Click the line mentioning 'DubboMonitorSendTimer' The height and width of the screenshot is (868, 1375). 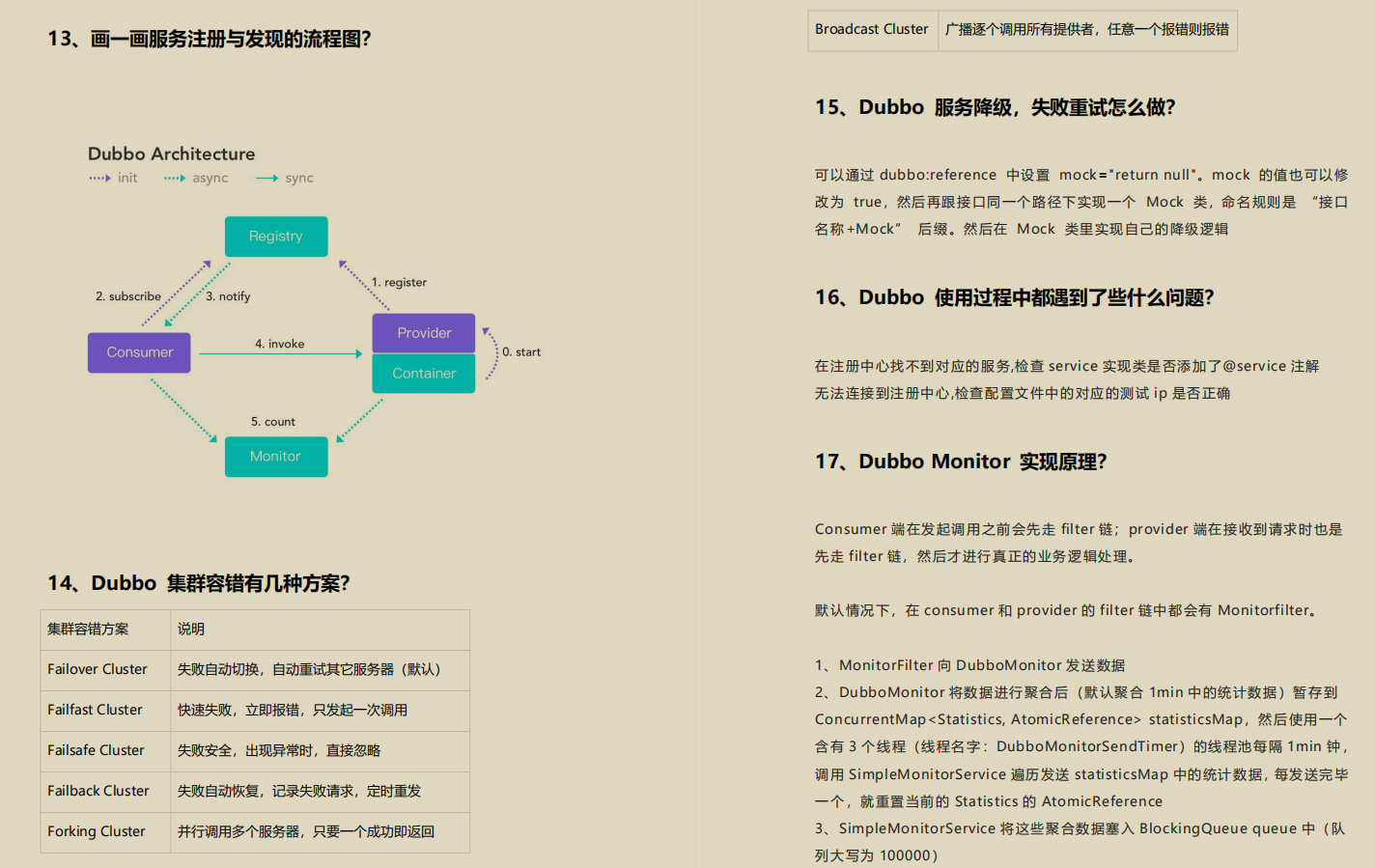pyautogui.click(x=1081, y=746)
